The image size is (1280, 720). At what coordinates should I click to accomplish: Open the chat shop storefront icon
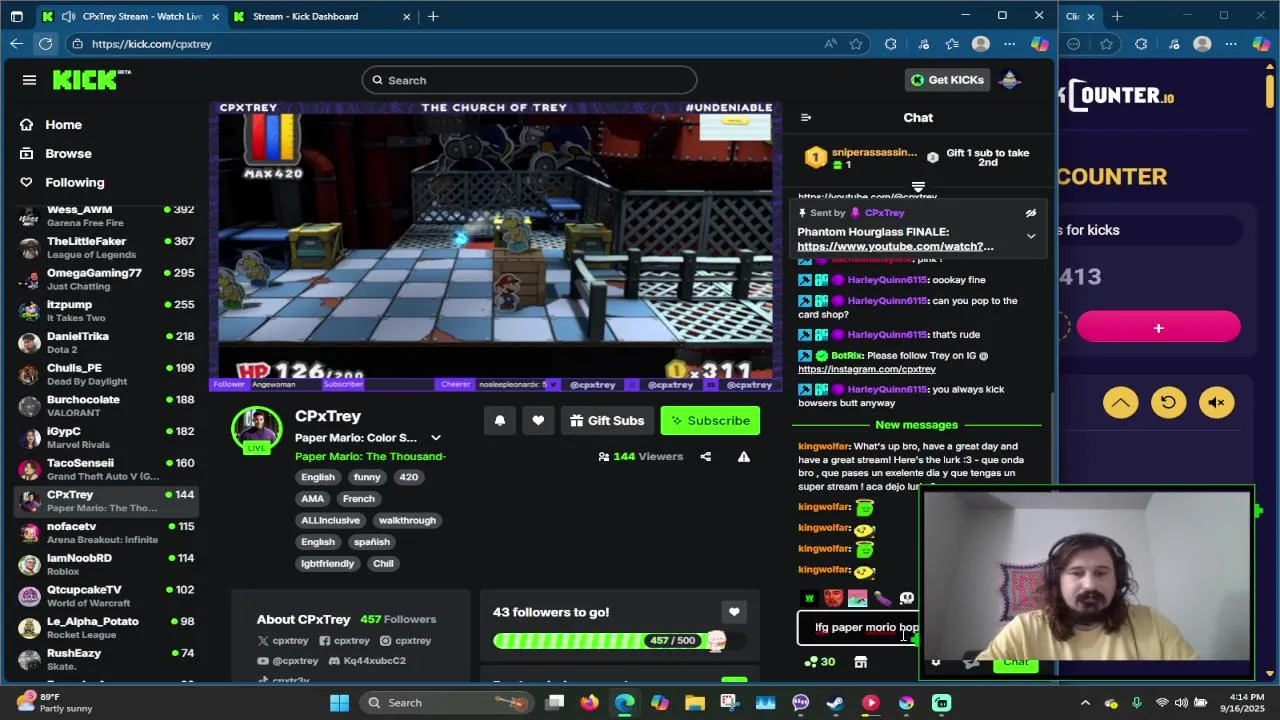click(x=861, y=661)
